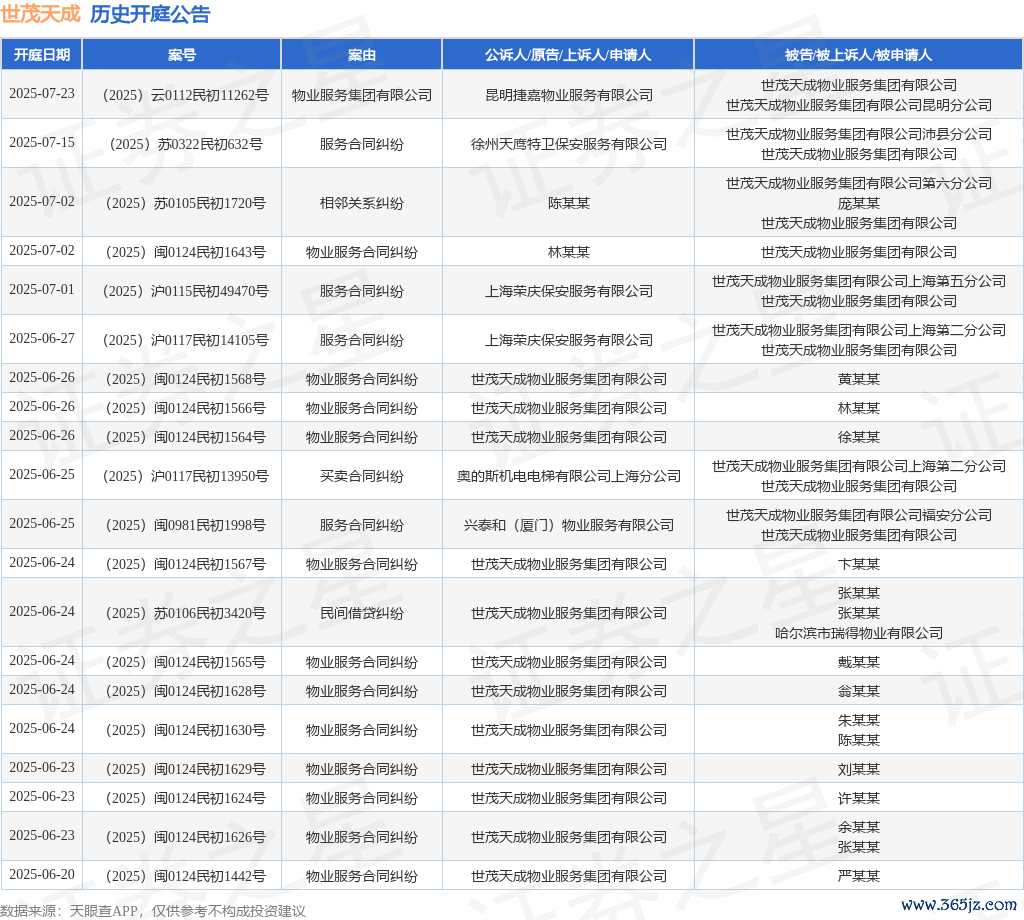Click the 世茂天成 company name in title
The image size is (1024, 920).
(41, 14)
